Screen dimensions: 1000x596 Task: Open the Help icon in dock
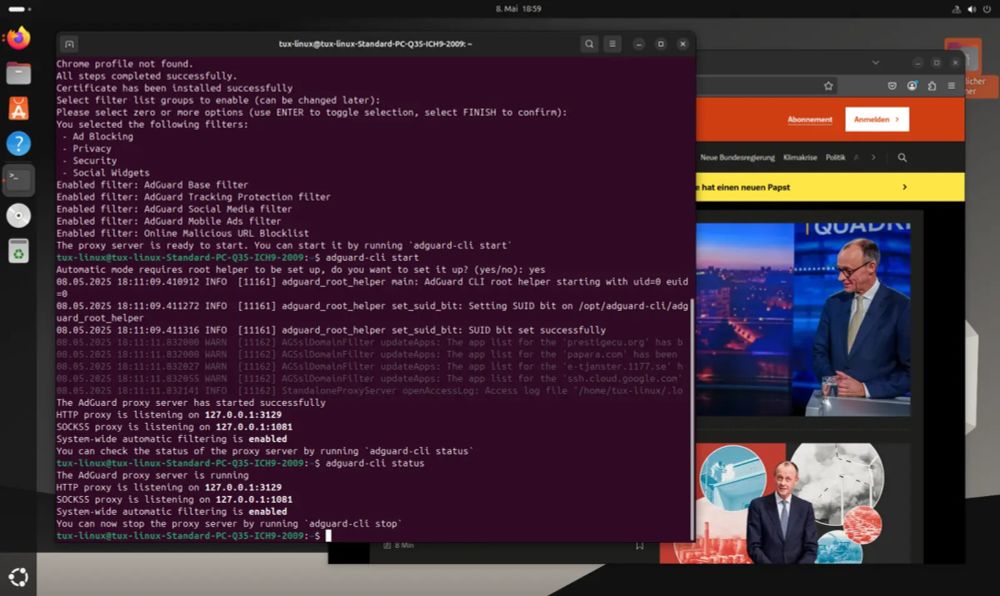pos(18,143)
